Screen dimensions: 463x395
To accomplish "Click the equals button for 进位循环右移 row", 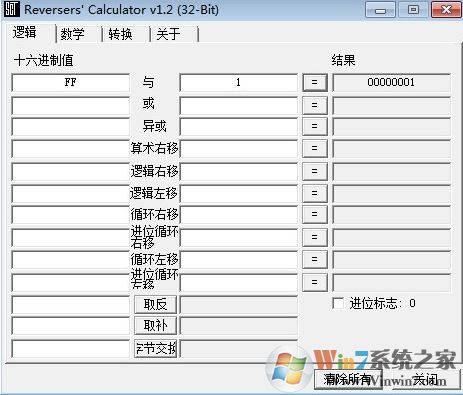I will pyautogui.click(x=314, y=237).
